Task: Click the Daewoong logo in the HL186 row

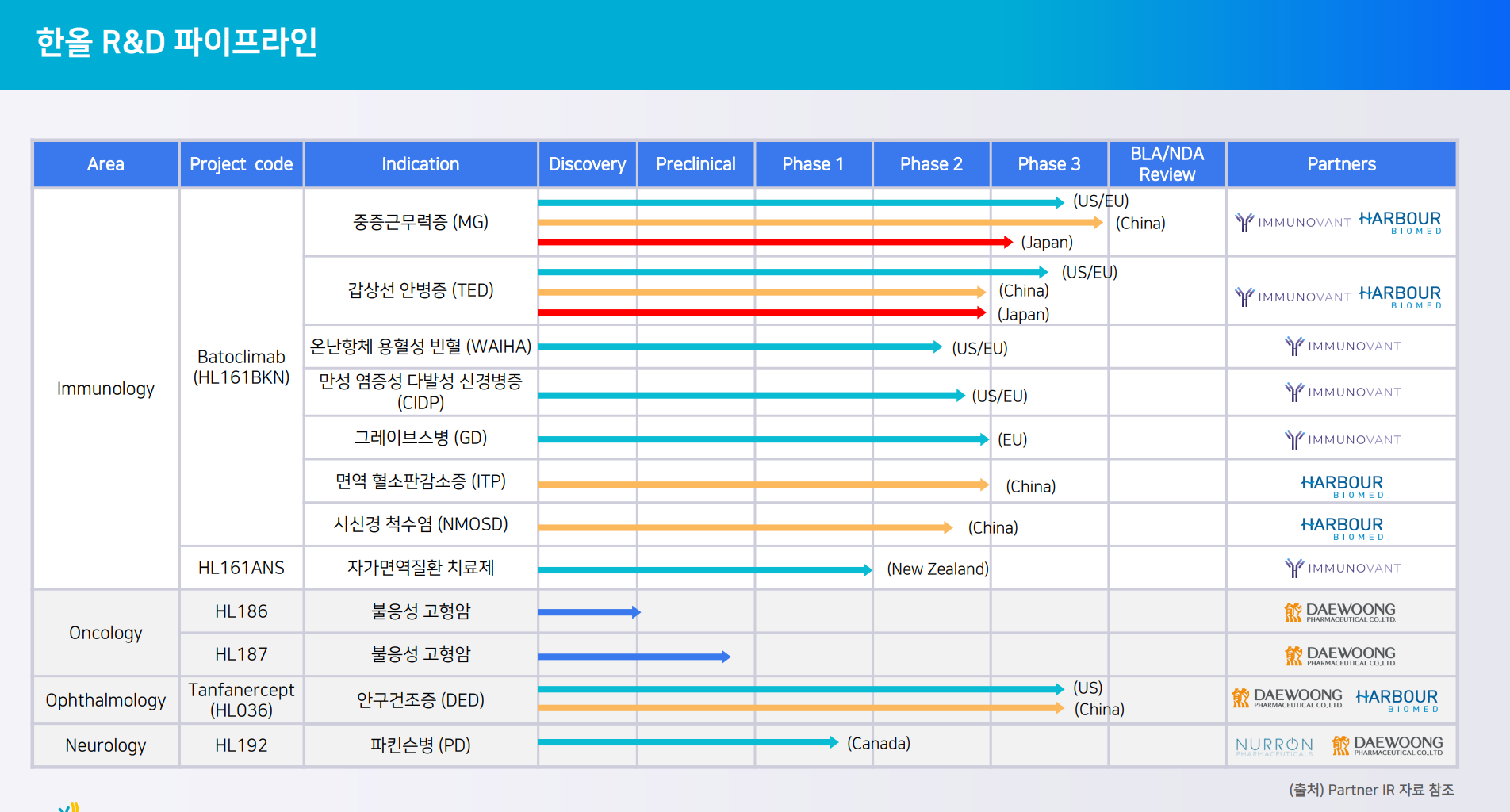Action: click(x=1340, y=612)
